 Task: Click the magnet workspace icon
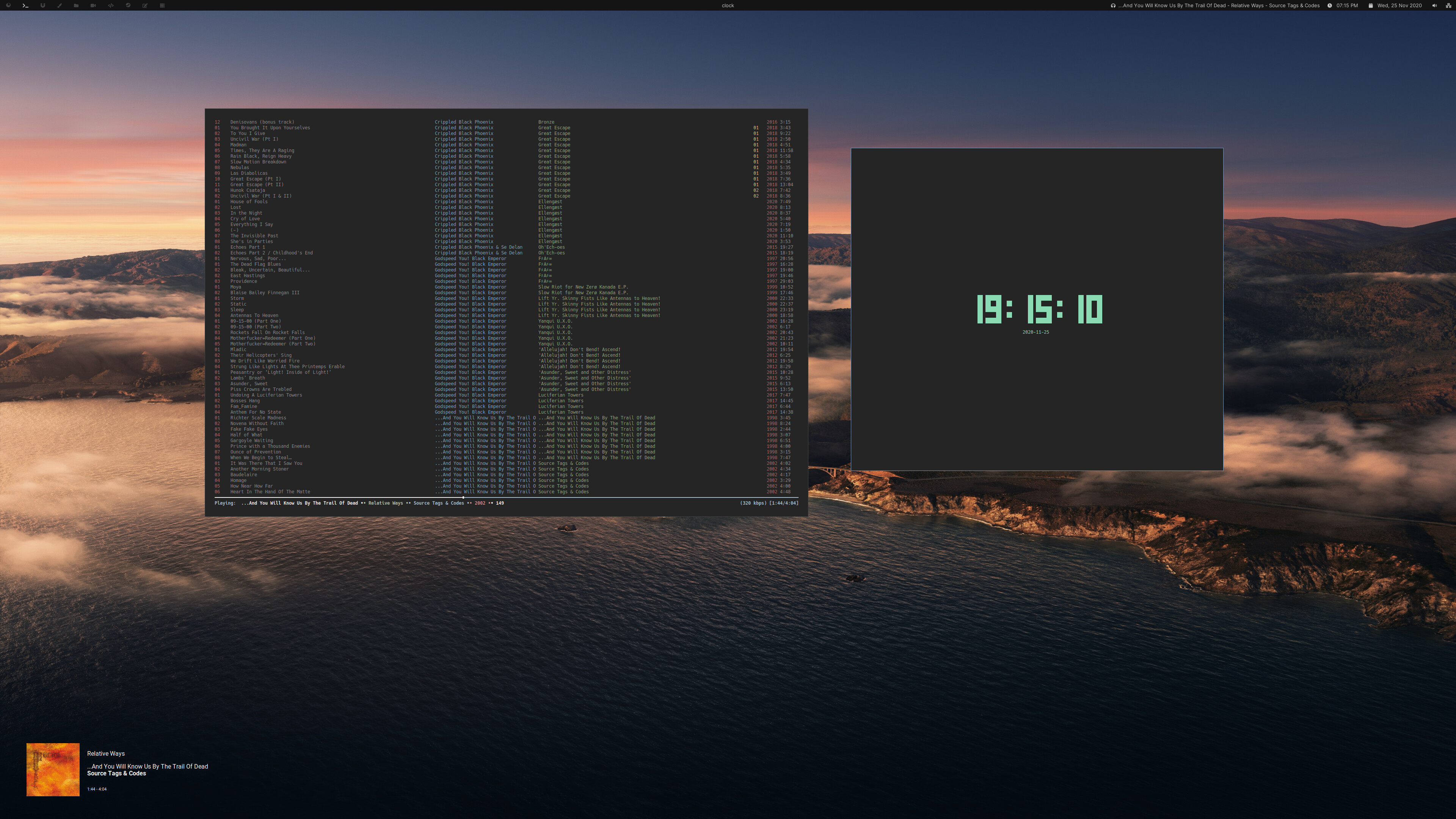point(42,6)
